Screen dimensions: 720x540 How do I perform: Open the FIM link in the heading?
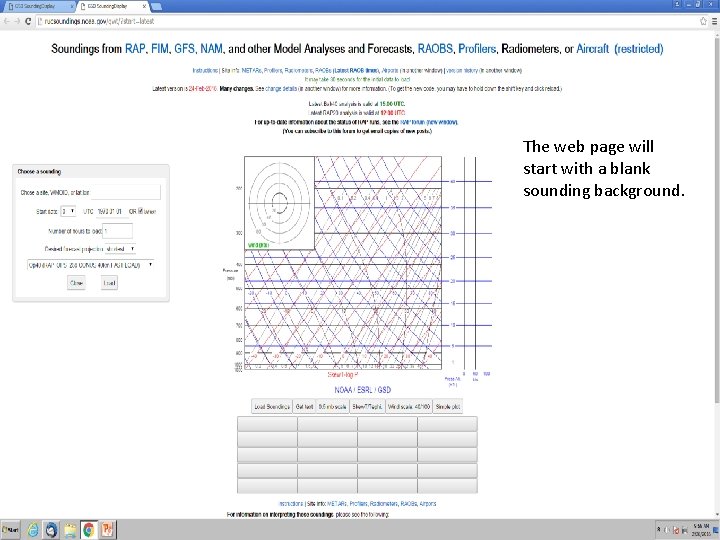(x=160, y=49)
